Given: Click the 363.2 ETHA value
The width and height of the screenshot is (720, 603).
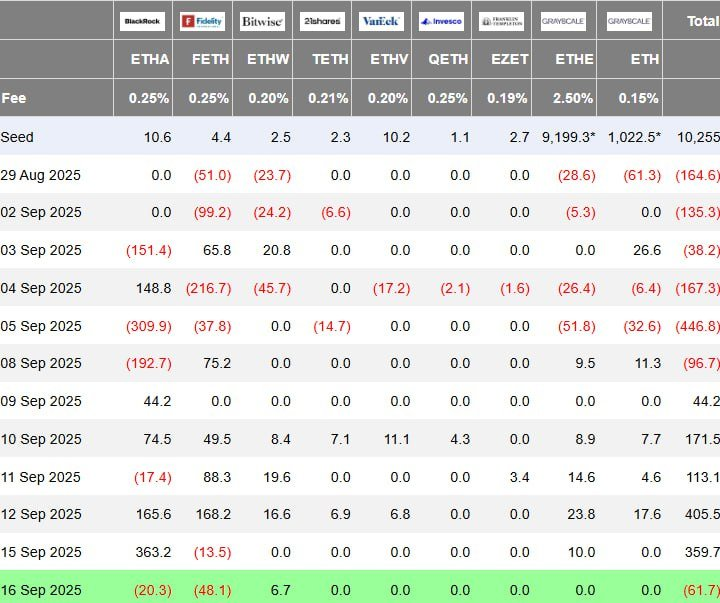Looking at the screenshot, I should tap(153, 552).
